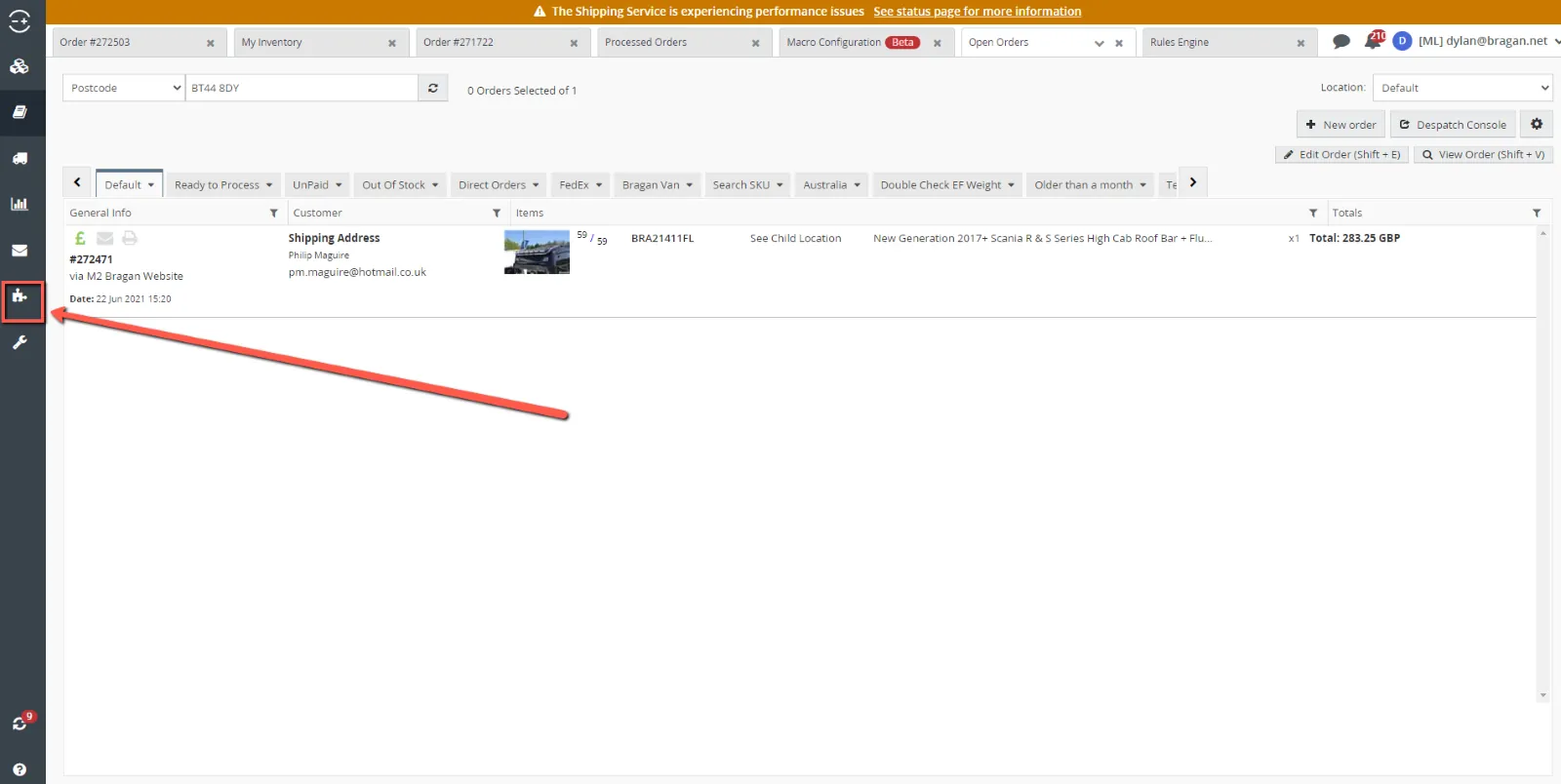Open the shipping truck sidebar icon
The width and height of the screenshot is (1561, 784).
pos(20,158)
